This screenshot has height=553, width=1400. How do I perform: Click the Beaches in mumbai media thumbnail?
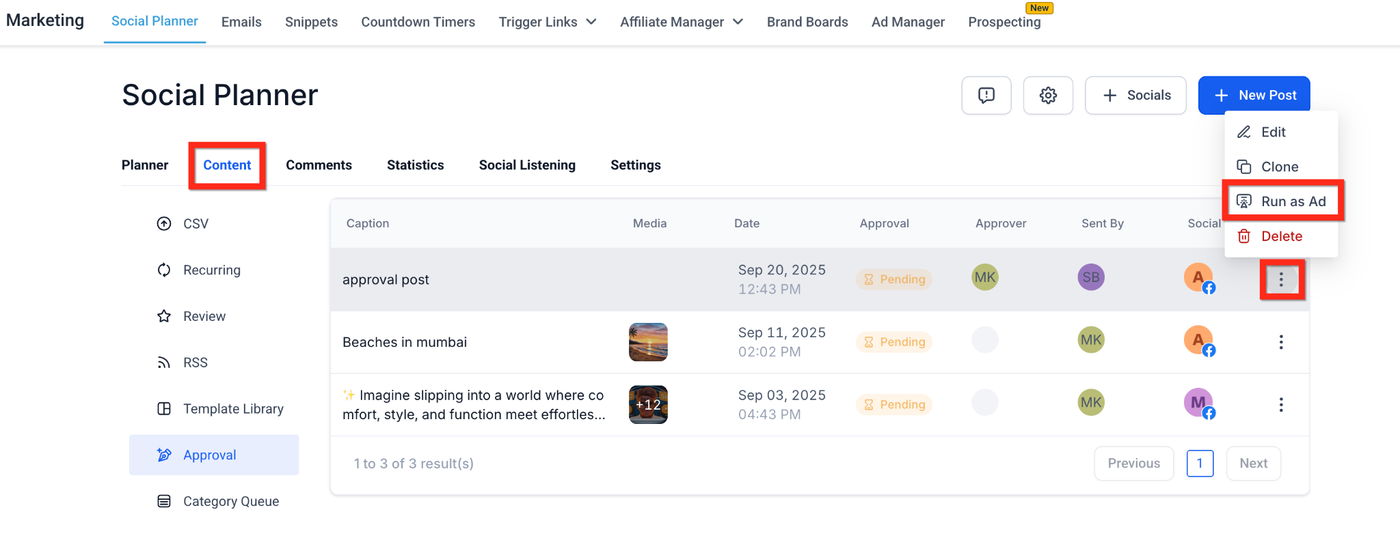(648, 342)
